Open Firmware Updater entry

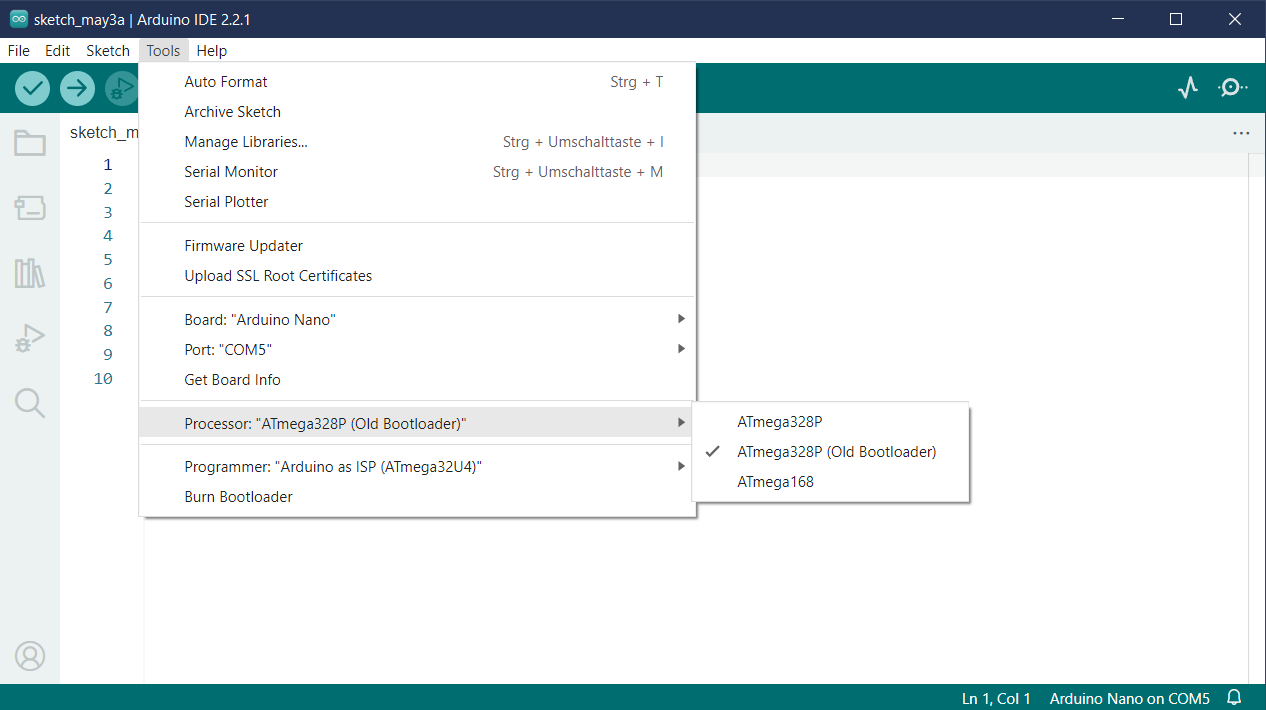click(417, 246)
